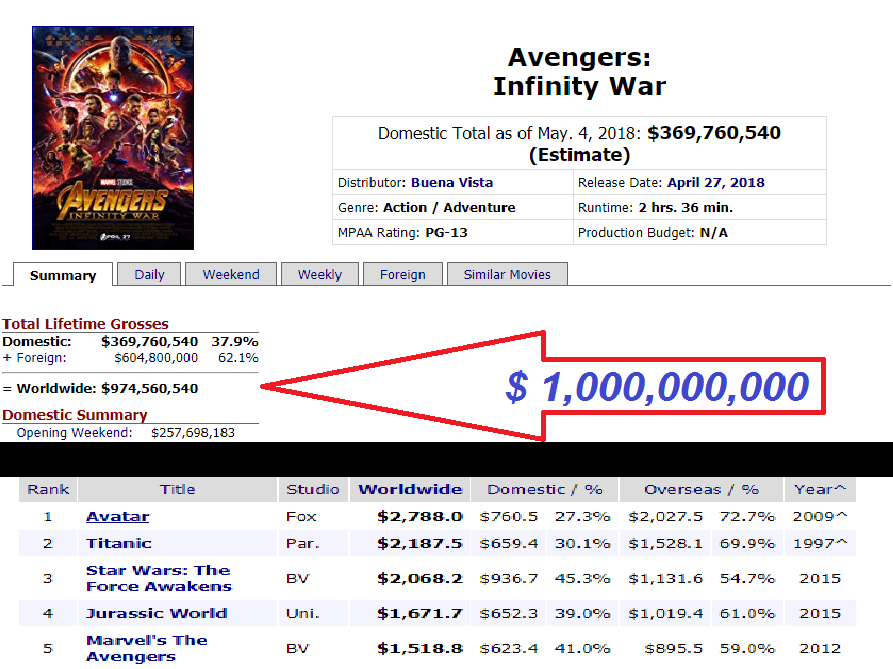The width and height of the screenshot is (893, 669).
Task: Select Avatar's worldwide gross $2,788.0
Action: (420, 516)
